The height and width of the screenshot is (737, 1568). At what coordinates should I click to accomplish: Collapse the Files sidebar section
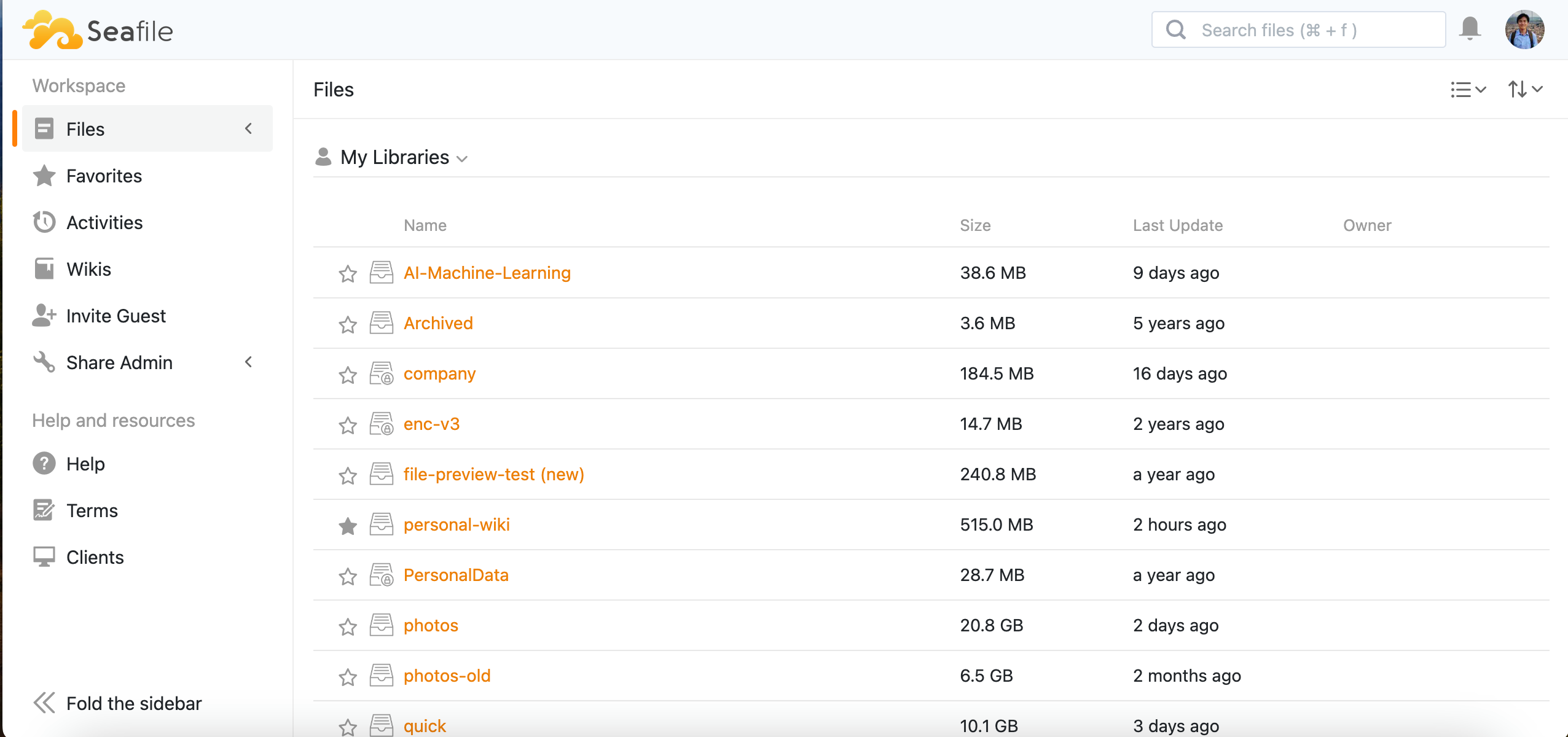pos(249,129)
